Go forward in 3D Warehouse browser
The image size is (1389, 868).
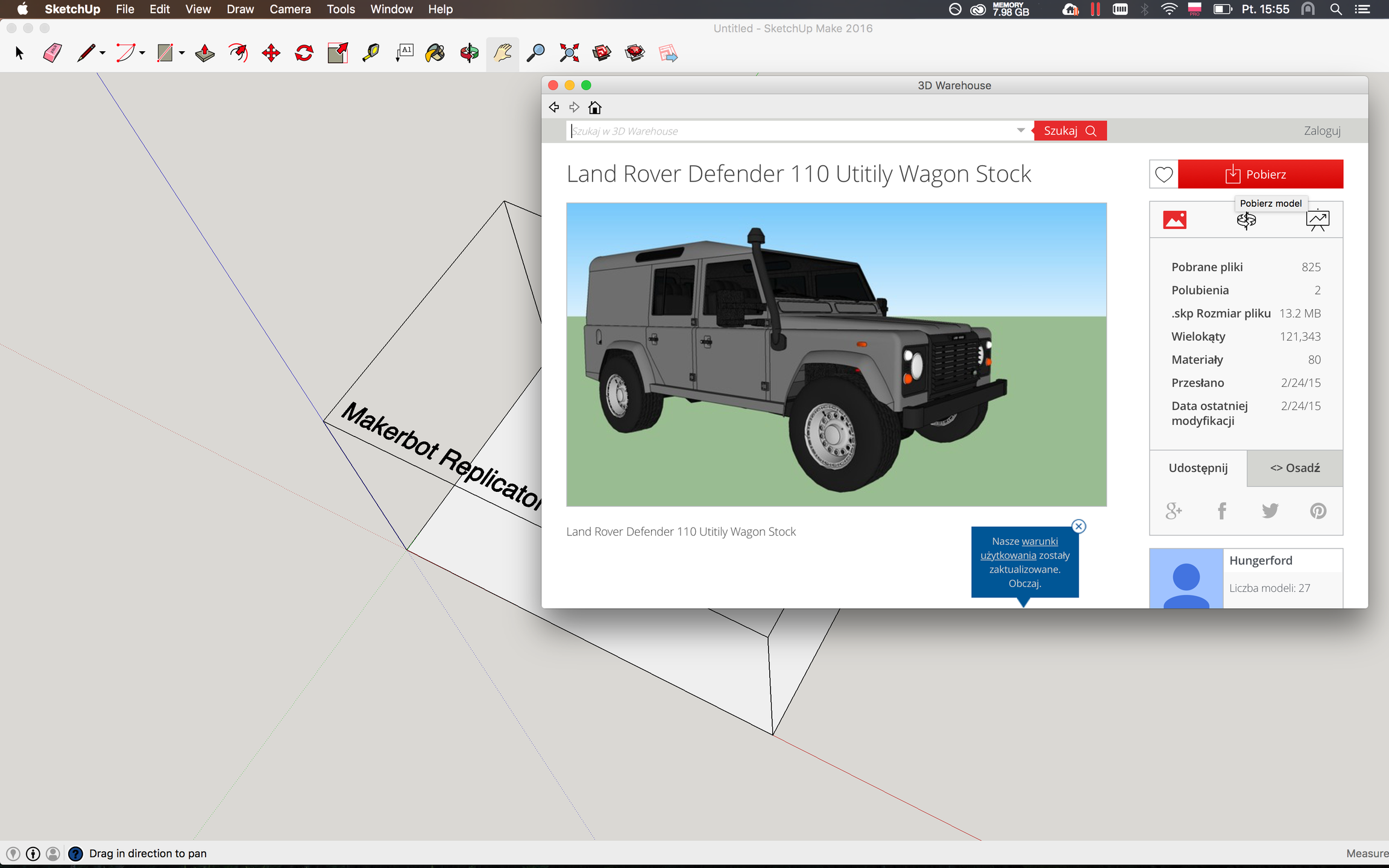click(x=574, y=107)
